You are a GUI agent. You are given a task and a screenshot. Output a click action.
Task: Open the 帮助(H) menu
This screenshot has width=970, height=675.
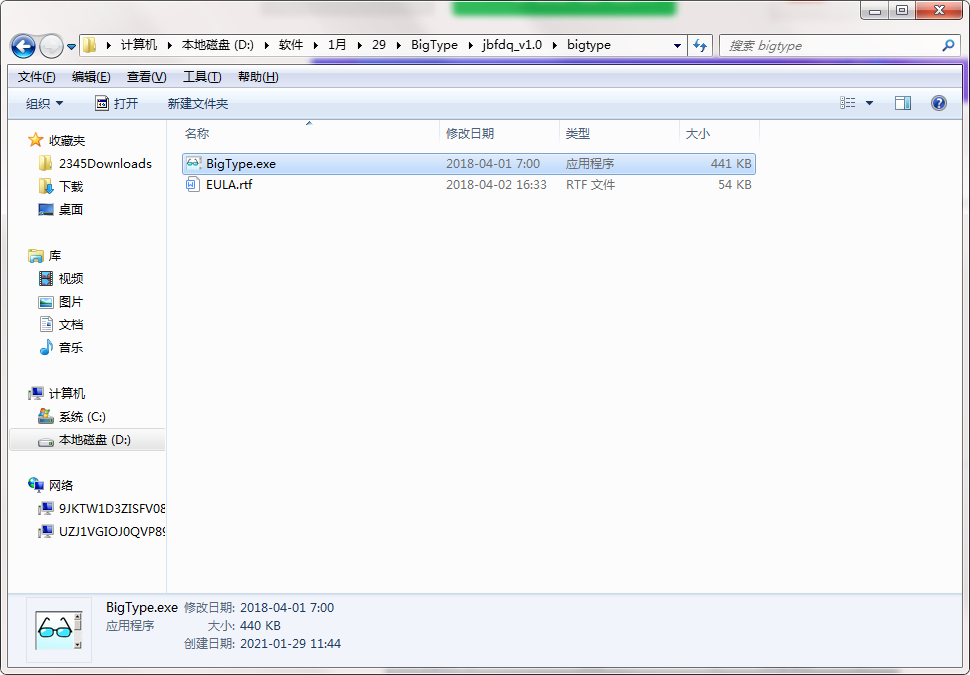click(x=258, y=77)
